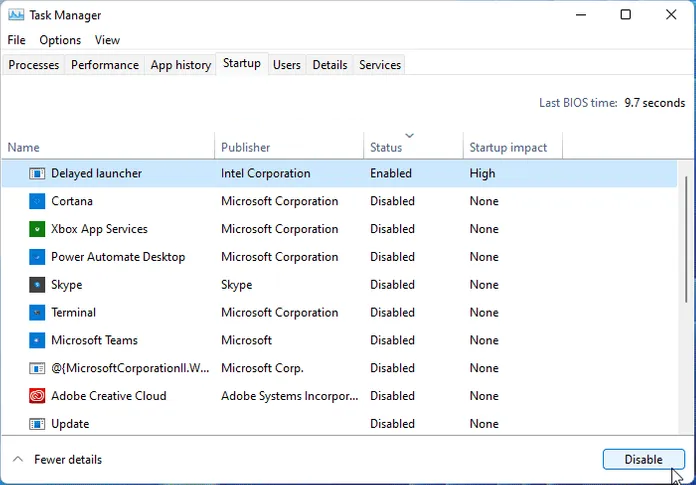Image resolution: width=696 pixels, height=485 pixels.
Task: Switch to the Services tab
Action: point(380,65)
